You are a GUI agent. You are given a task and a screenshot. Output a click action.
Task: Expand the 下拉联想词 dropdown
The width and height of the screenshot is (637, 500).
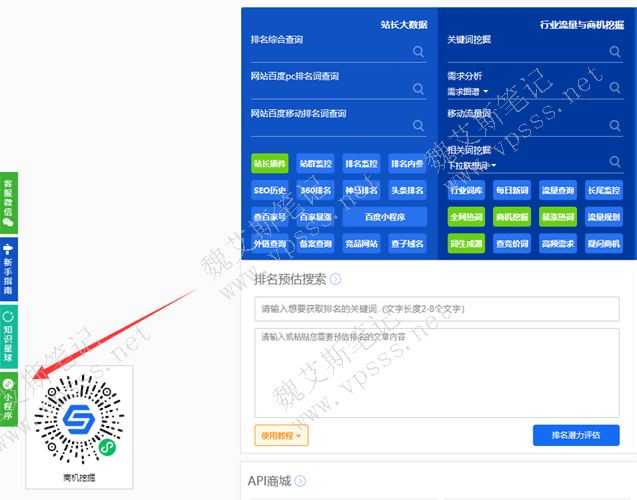472,165
